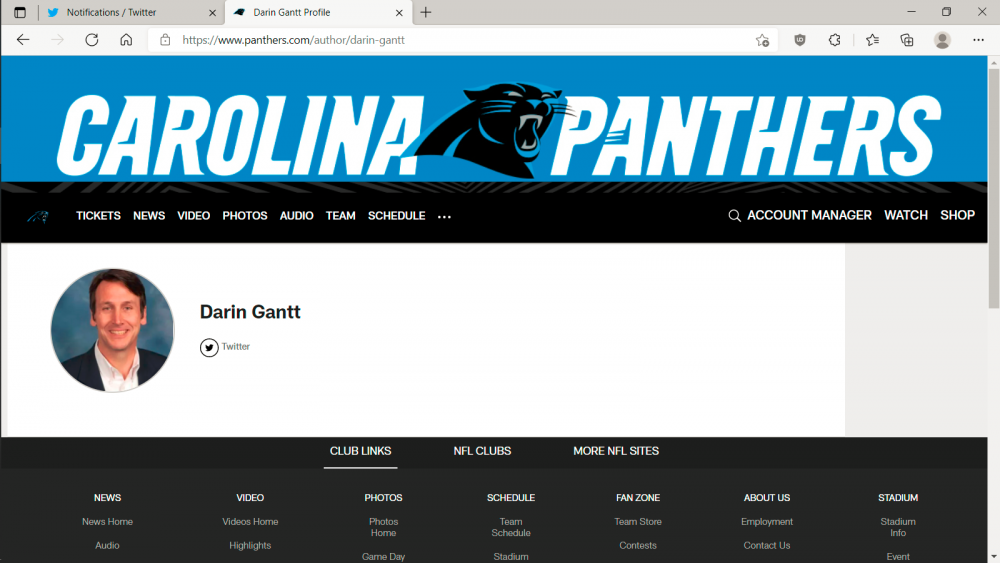1000x563 pixels.
Task: Expand the three-dot more navigation menu
Action: coord(445,216)
